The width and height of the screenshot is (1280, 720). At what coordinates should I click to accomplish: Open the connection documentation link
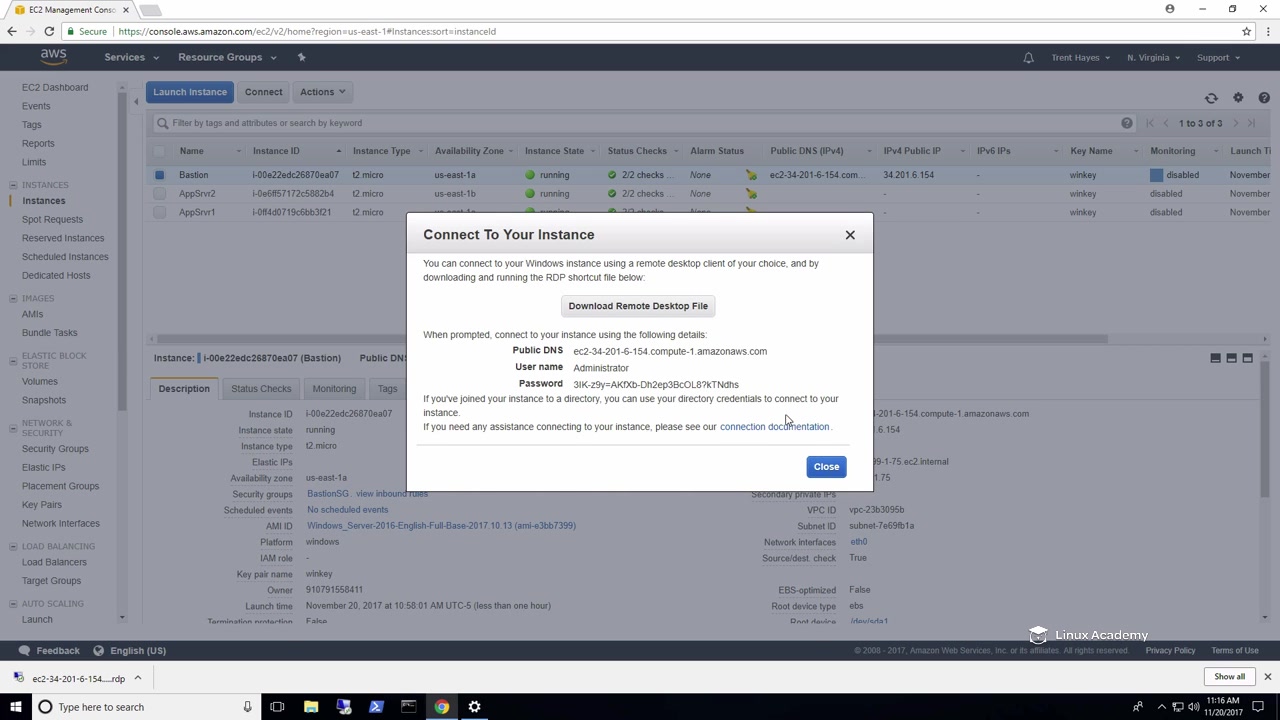pos(774,427)
